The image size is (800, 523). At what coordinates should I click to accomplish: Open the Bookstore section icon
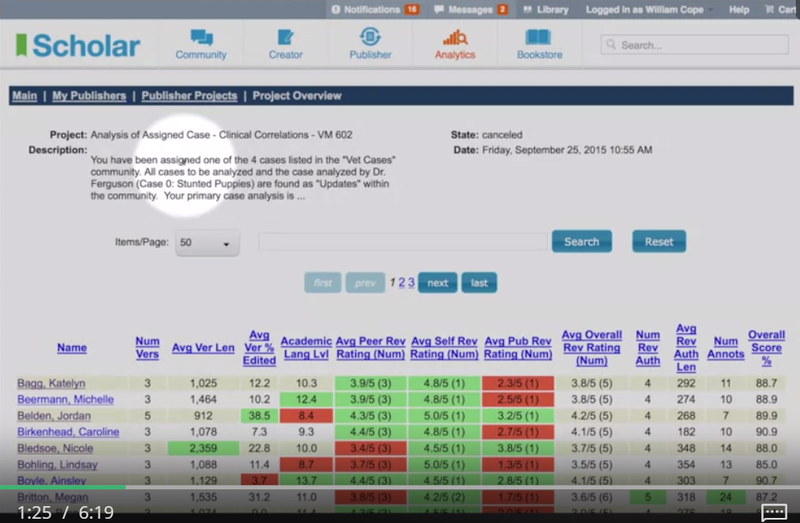point(540,39)
